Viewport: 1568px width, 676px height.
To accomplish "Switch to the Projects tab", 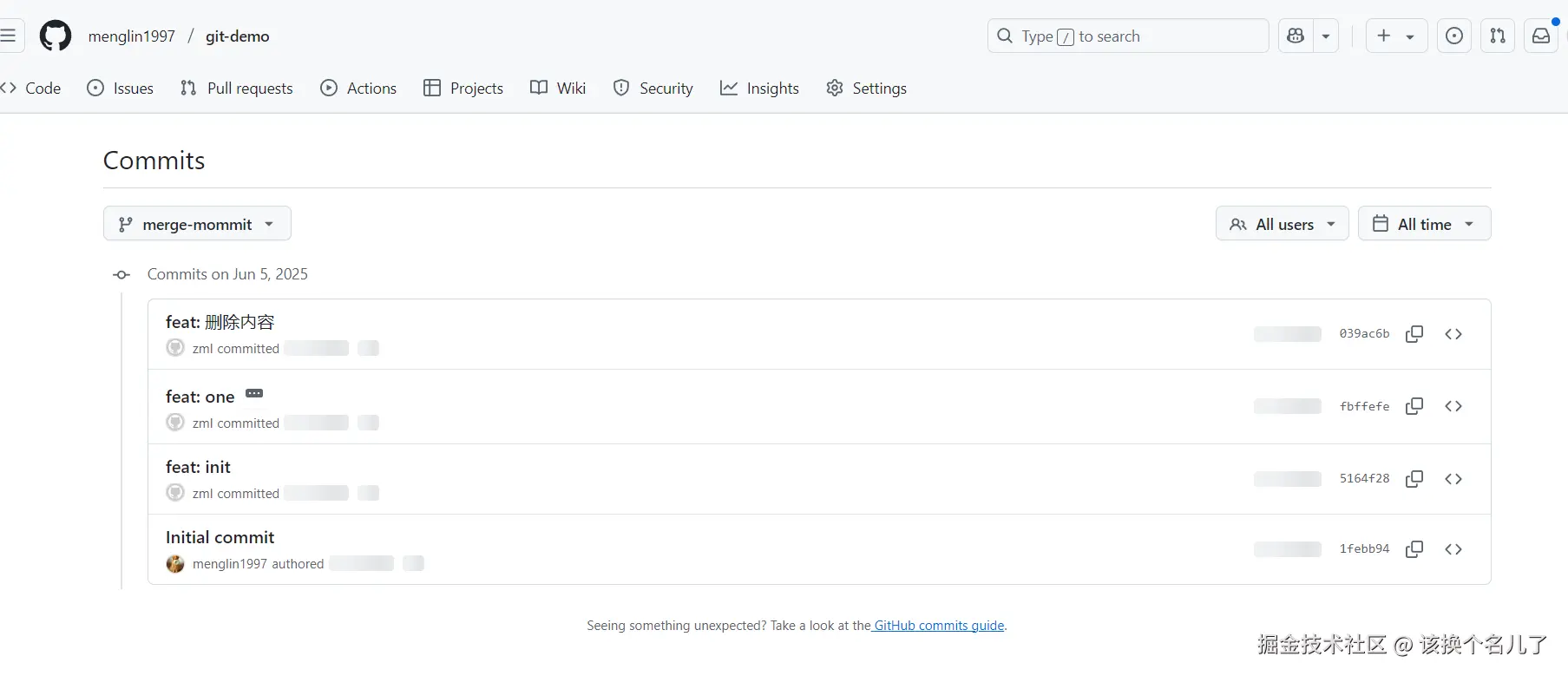I will [x=463, y=88].
